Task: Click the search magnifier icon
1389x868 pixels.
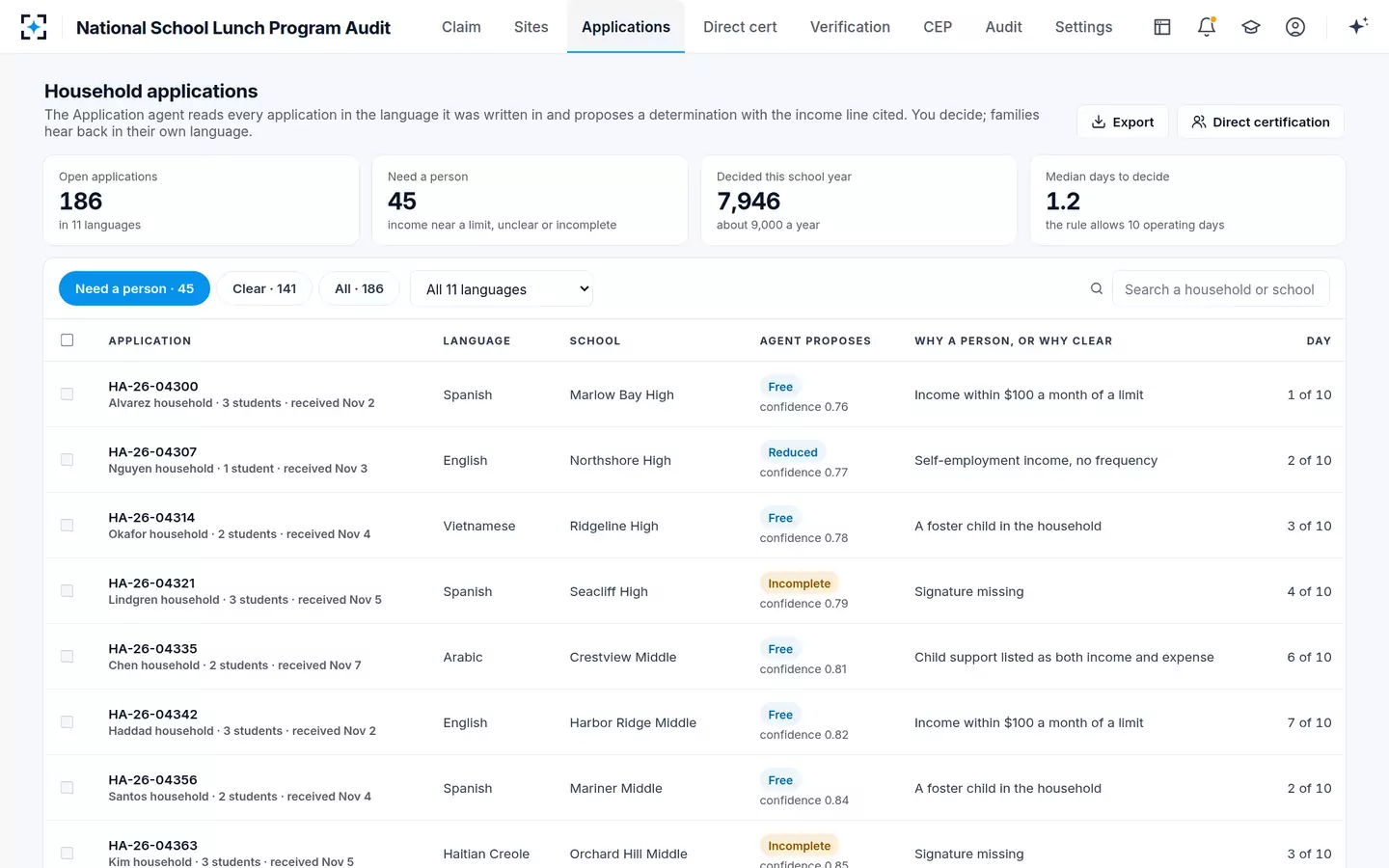Action: (1097, 288)
